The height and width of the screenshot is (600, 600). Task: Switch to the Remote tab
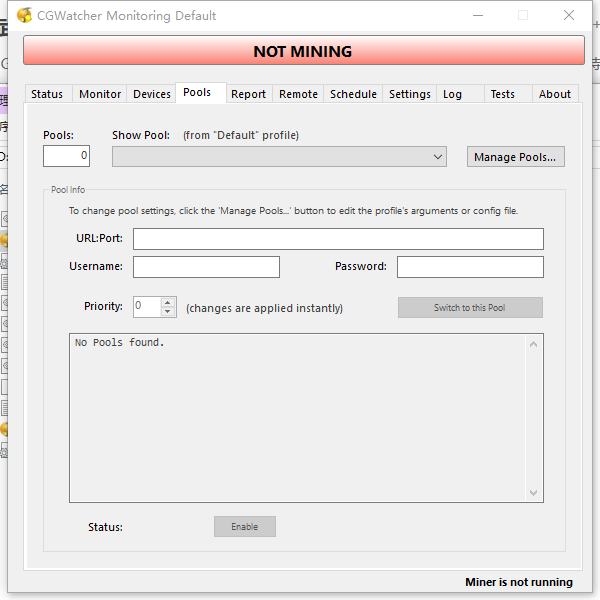click(298, 94)
